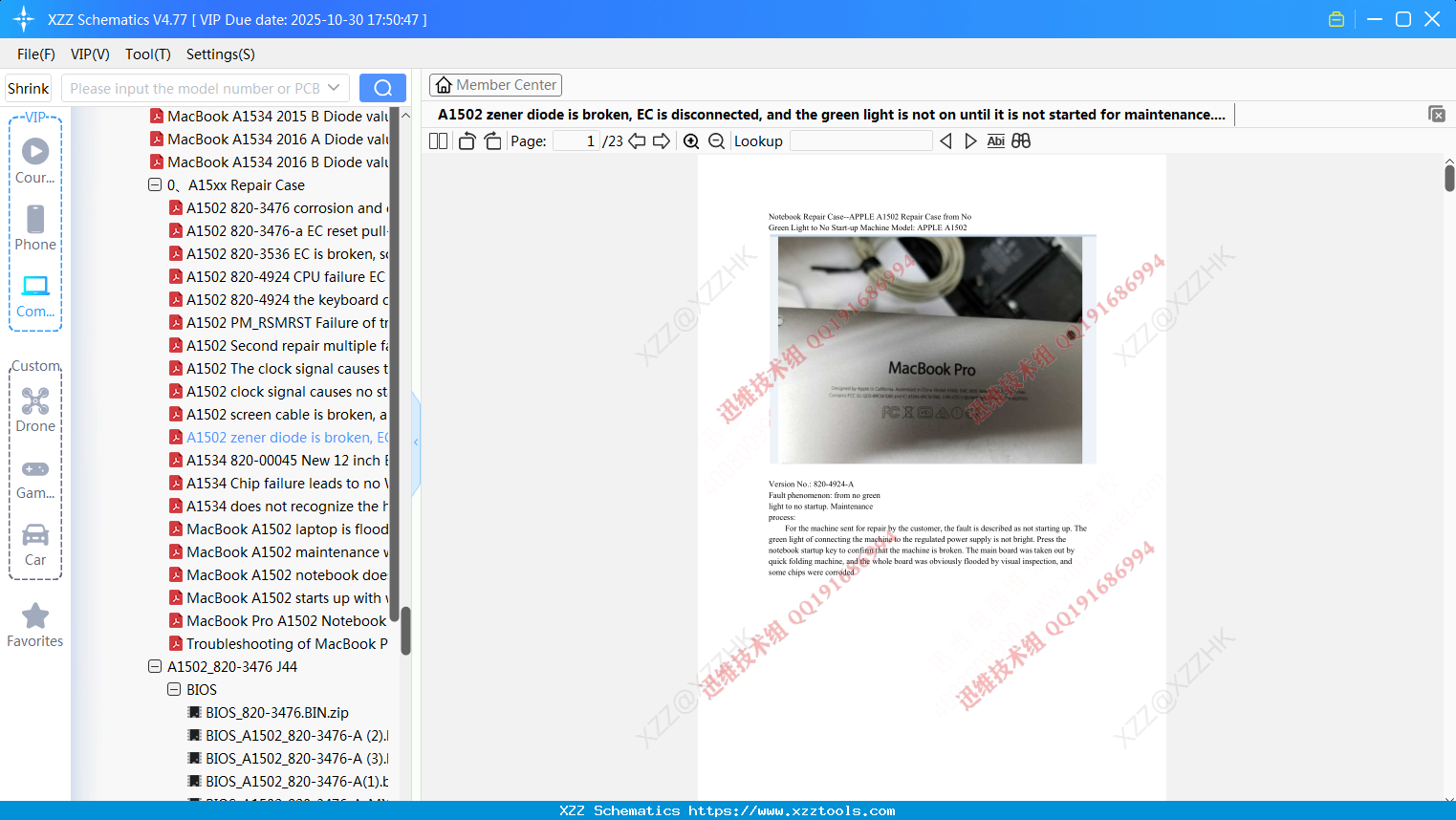Select A1502 zener diode is broken item
Screen dimensions: 1456x820
pyautogui.click(x=278, y=438)
